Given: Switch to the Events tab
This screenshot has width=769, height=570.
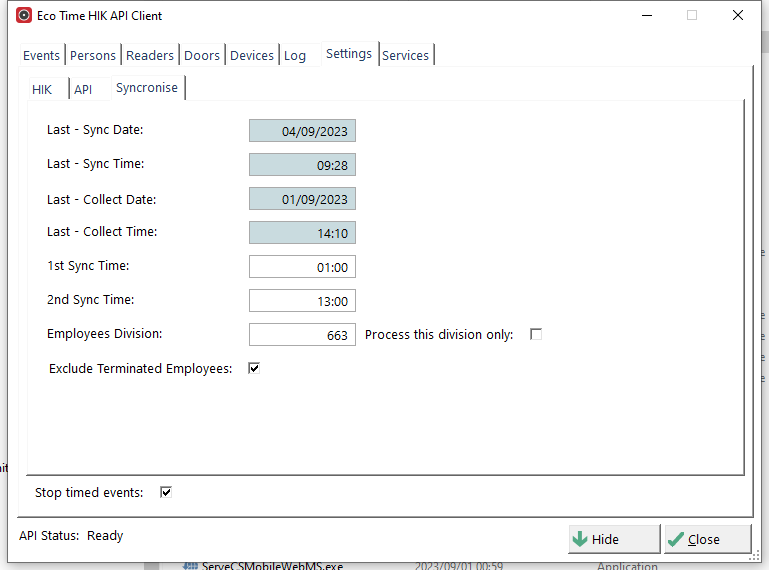Looking at the screenshot, I should 42,56.
